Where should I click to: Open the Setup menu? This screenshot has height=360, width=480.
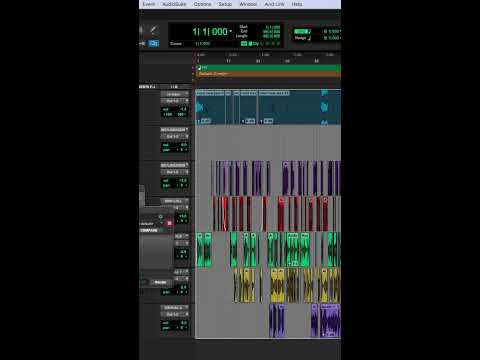(225, 4)
